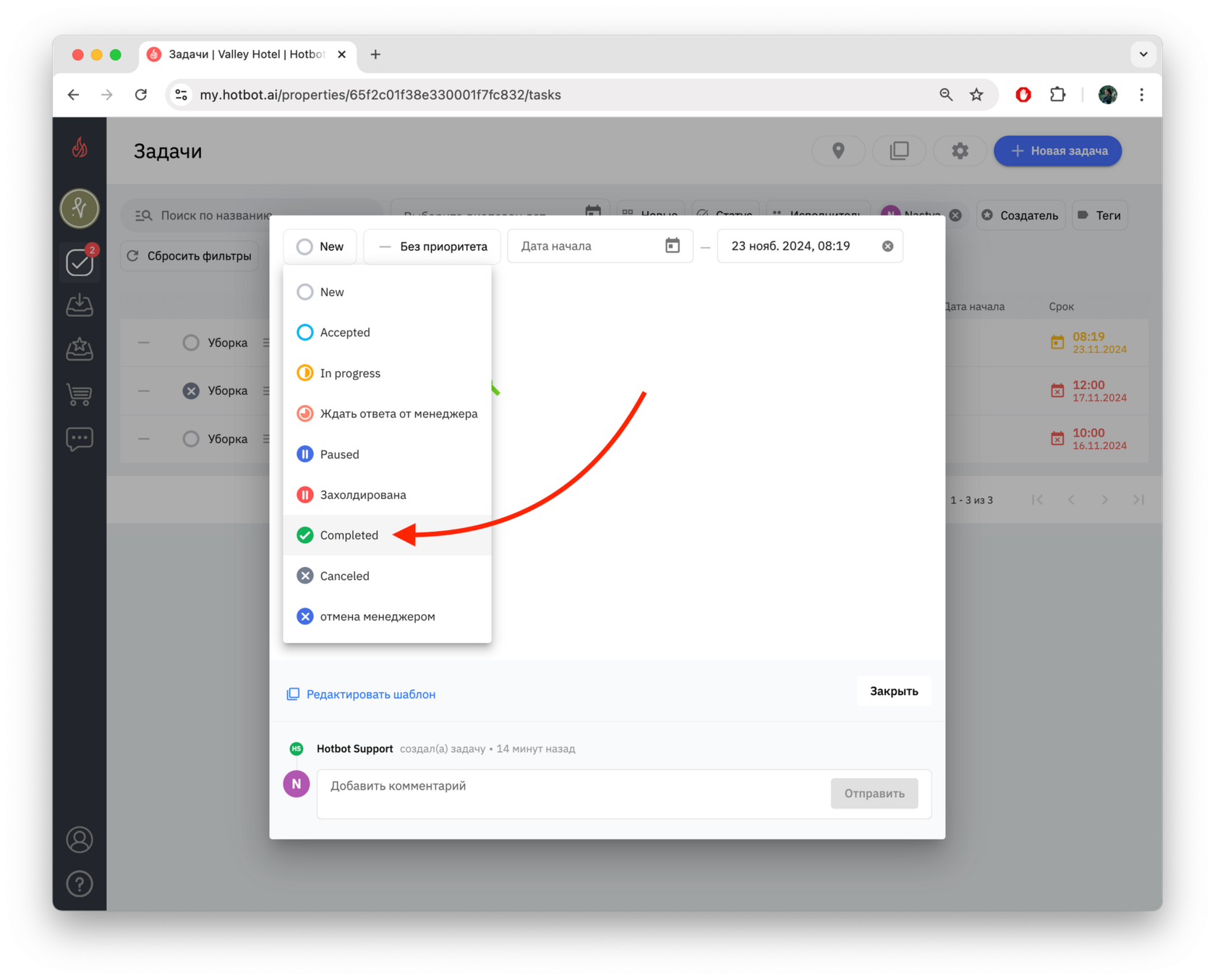Select Ждать ответа от менеджера status
Image resolution: width=1215 pixels, height=980 pixels.
coord(387,414)
